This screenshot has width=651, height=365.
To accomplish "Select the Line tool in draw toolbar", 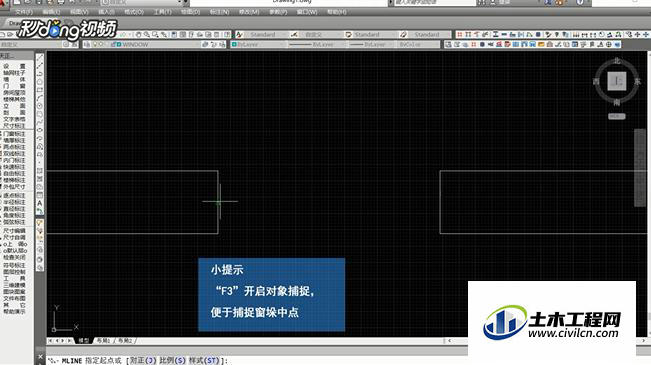I will pyautogui.click(x=40, y=58).
